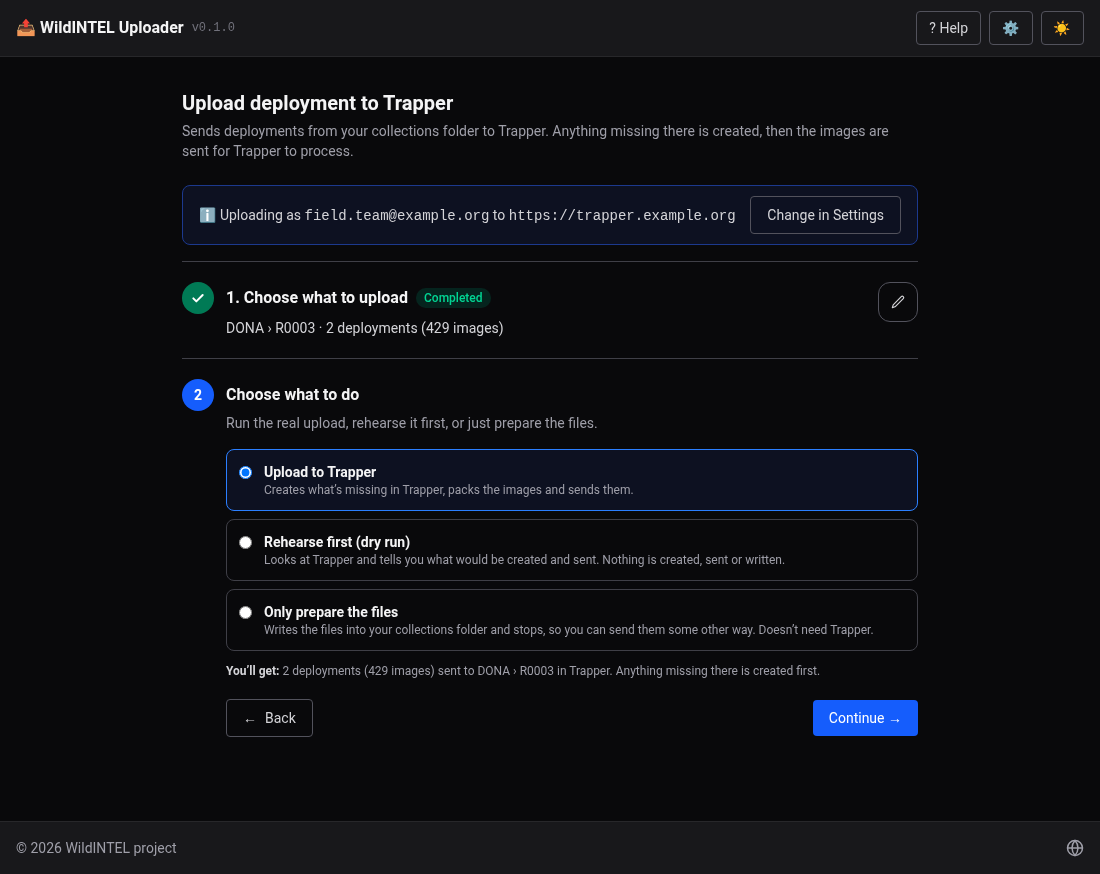
Task: Click the blue step 2 number badge
Action: pyautogui.click(x=198, y=395)
